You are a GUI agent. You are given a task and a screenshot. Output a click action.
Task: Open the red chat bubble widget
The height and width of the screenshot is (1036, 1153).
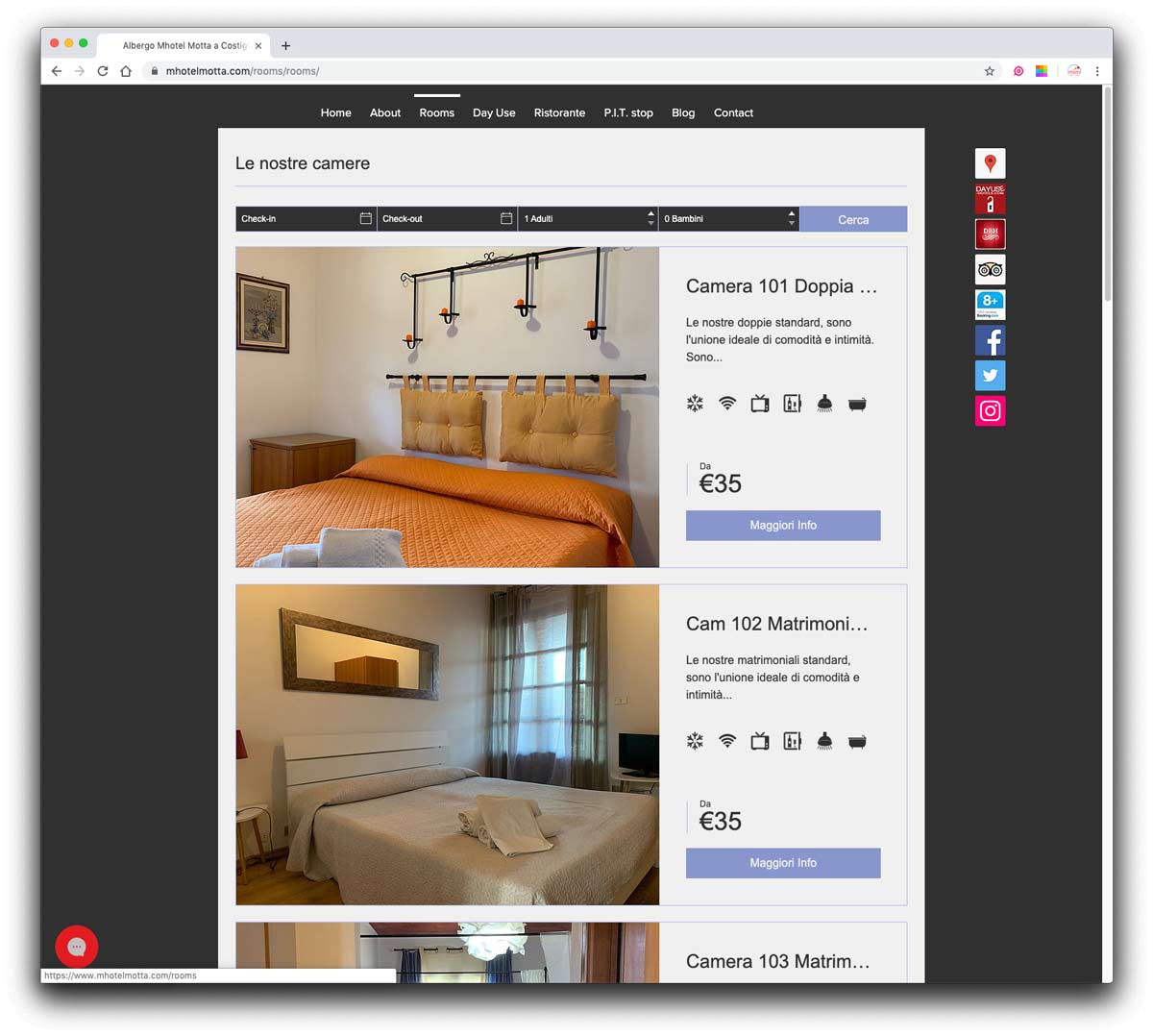coord(77,947)
